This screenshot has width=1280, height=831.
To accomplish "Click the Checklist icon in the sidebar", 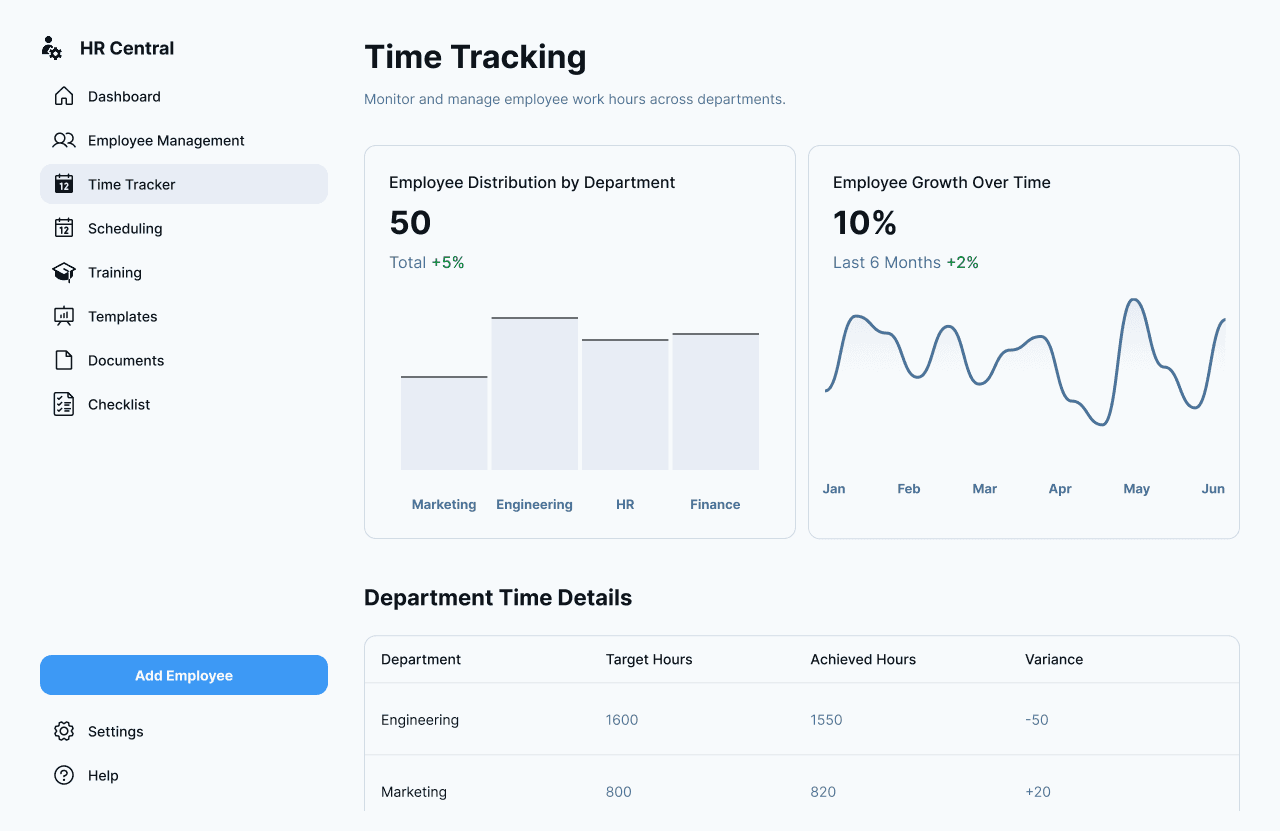I will pos(63,404).
